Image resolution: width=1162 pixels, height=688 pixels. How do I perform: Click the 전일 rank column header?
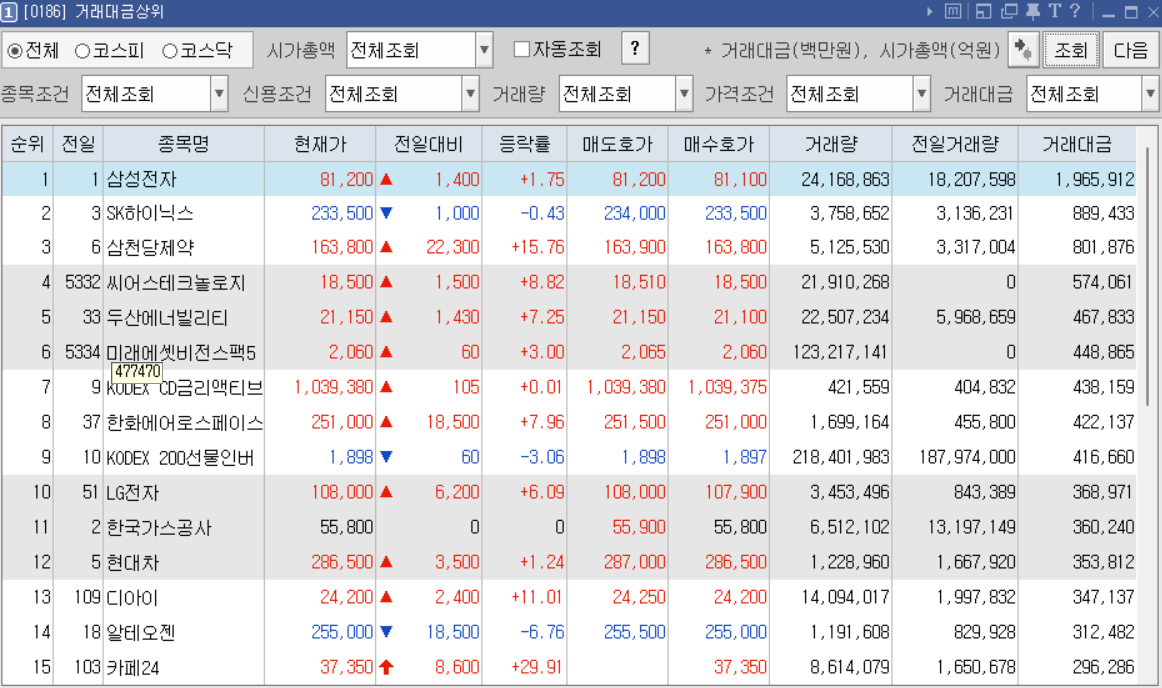[79, 144]
